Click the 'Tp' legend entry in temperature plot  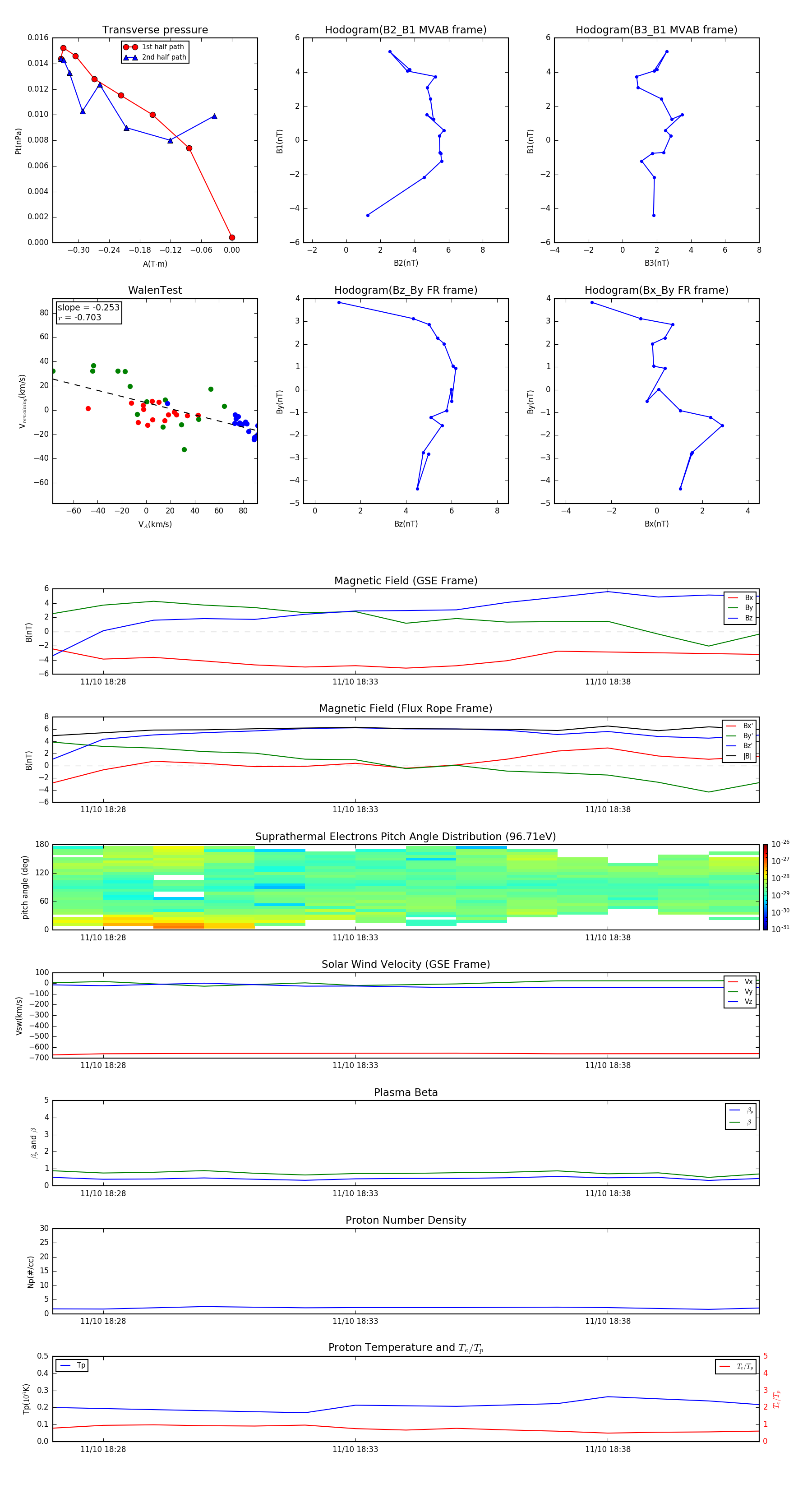coord(72,1366)
